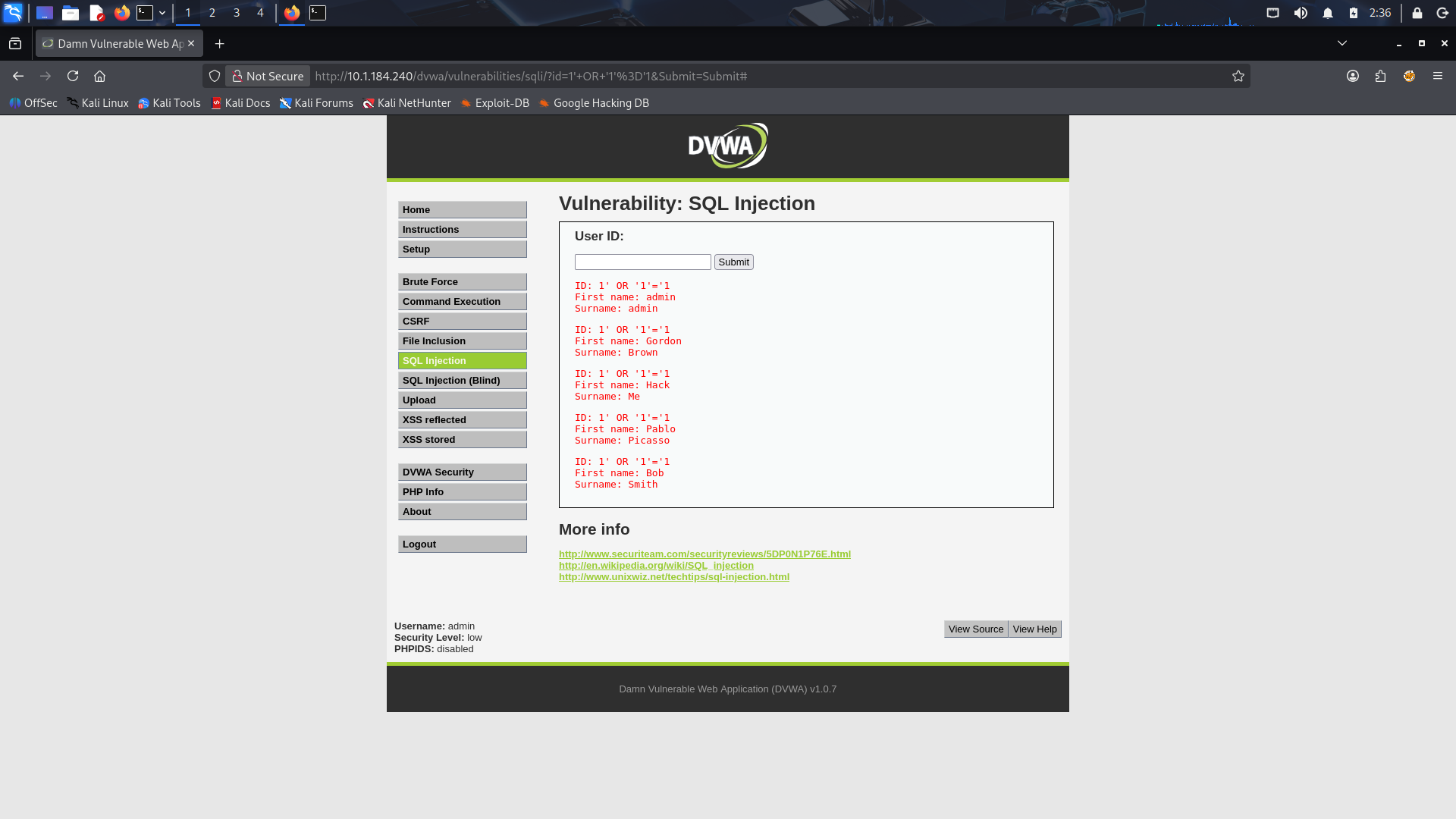The width and height of the screenshot is (1456, 819).
Task: Open the notifications bell icon
Action: (1328, 13)
